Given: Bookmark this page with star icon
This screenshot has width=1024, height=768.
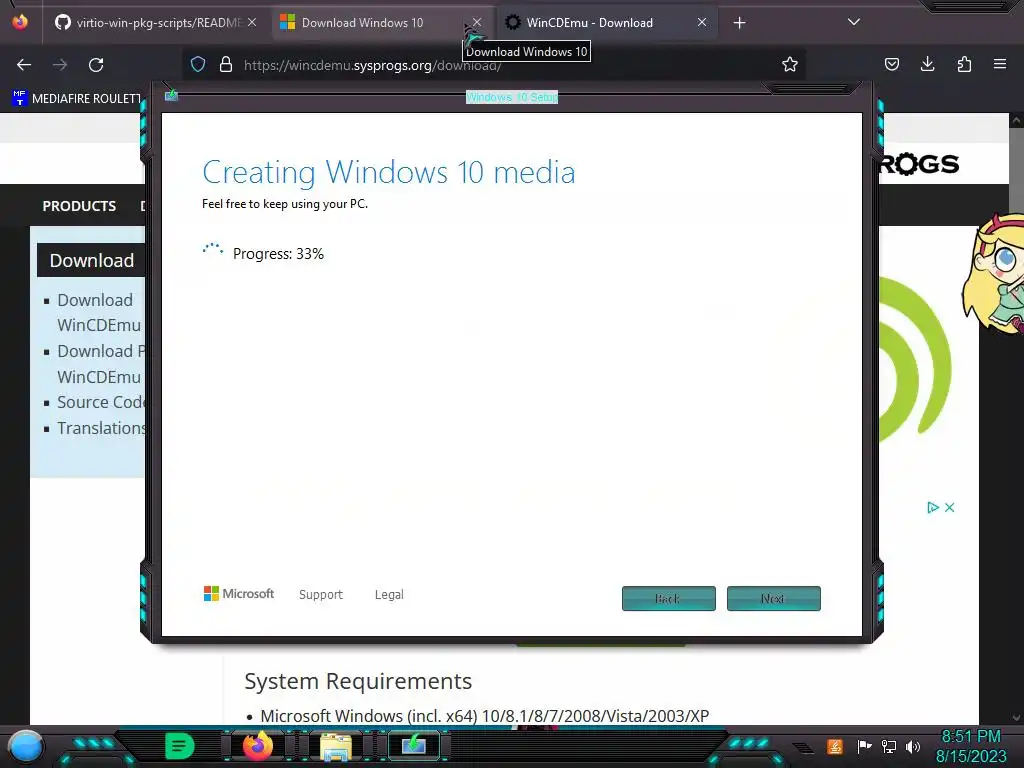Looking at the screenshot, I should coord(790,64).
